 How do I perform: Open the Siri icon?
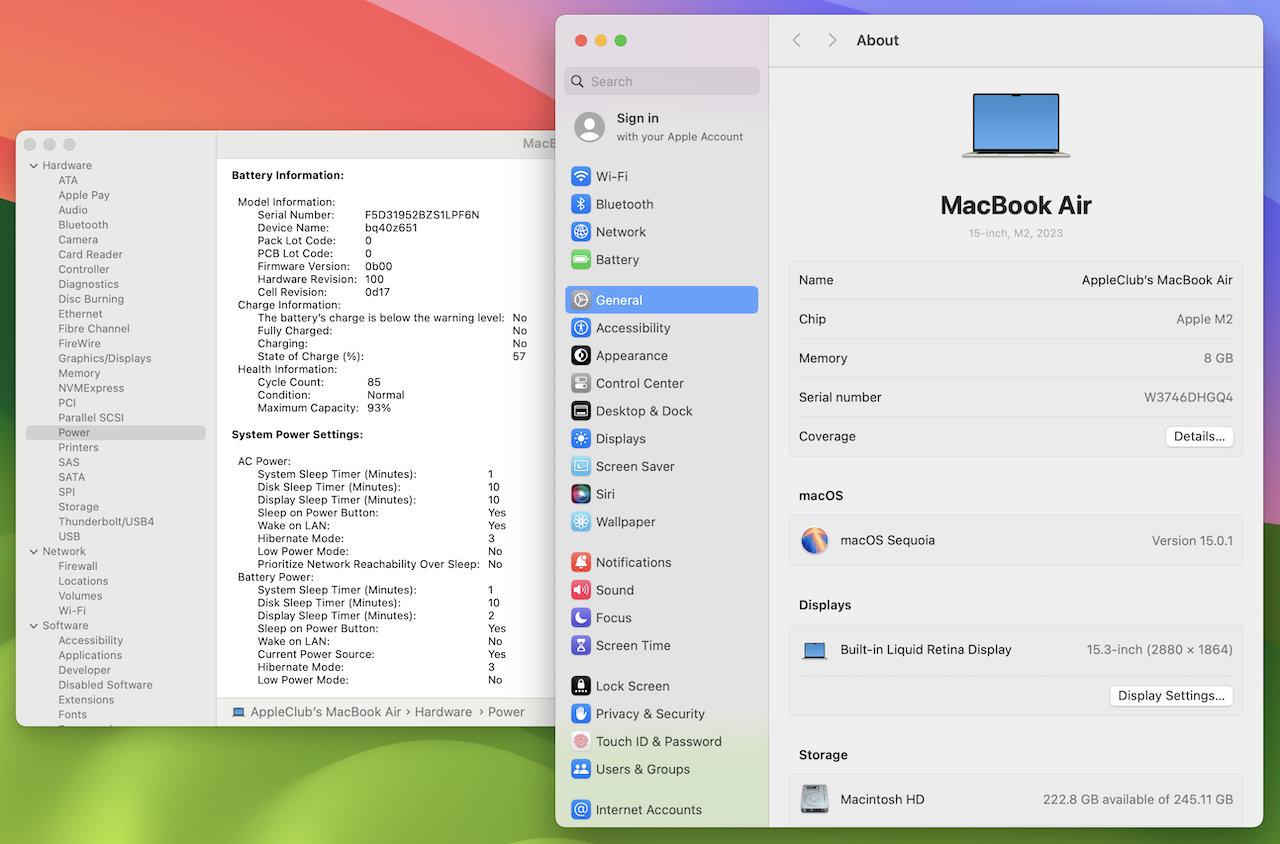[581, 494]
